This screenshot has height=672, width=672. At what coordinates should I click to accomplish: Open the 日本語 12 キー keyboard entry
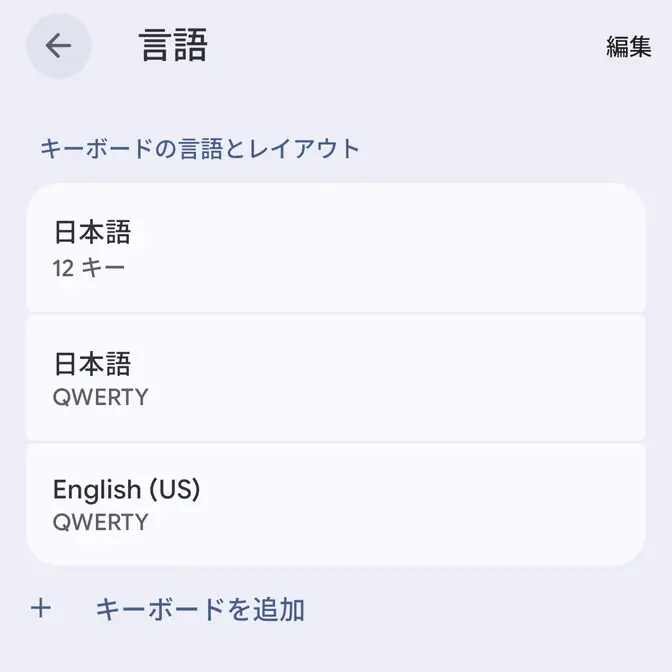click(335, 248)
